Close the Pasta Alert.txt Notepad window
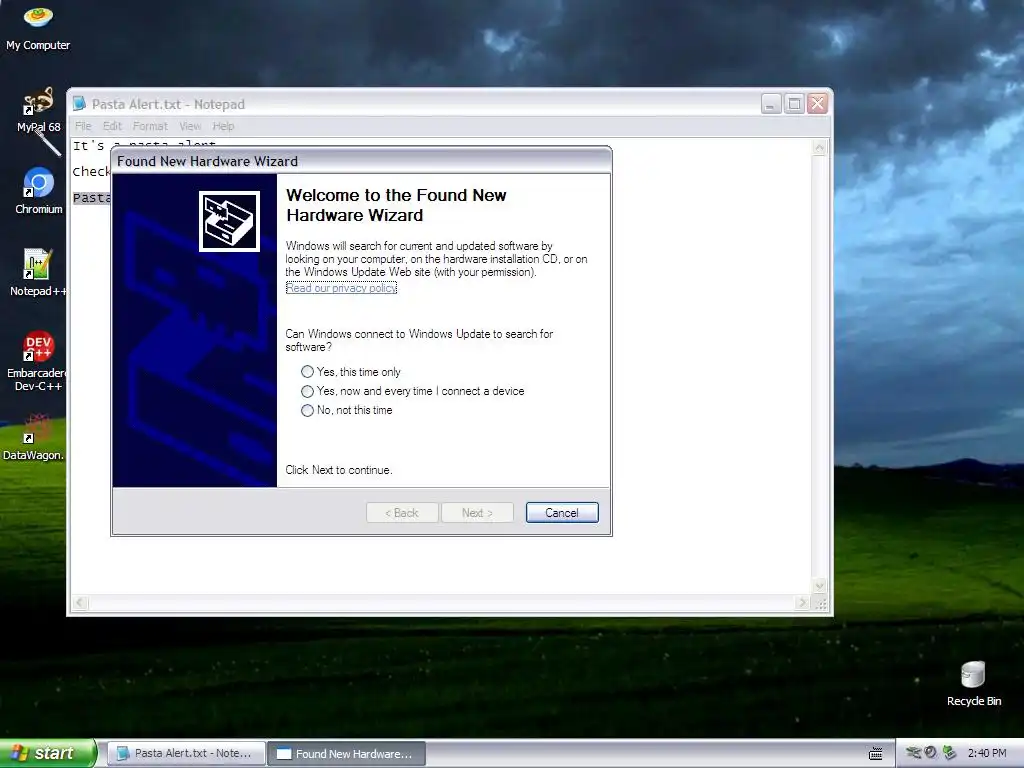Image resolution: width=1024 pixels, height=768 pixels. click(817, 103)
